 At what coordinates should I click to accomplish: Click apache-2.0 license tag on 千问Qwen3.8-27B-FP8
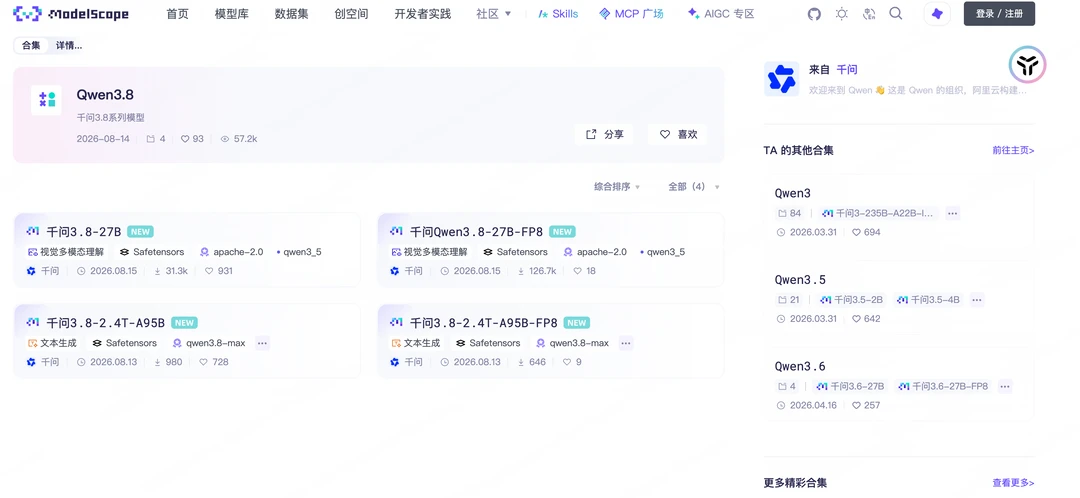point(595,252)
